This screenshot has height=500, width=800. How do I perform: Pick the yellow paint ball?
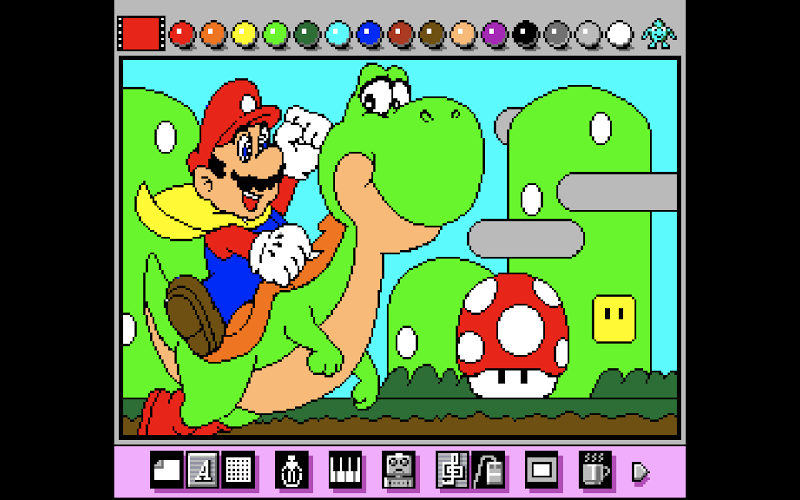tap(244, 34)
